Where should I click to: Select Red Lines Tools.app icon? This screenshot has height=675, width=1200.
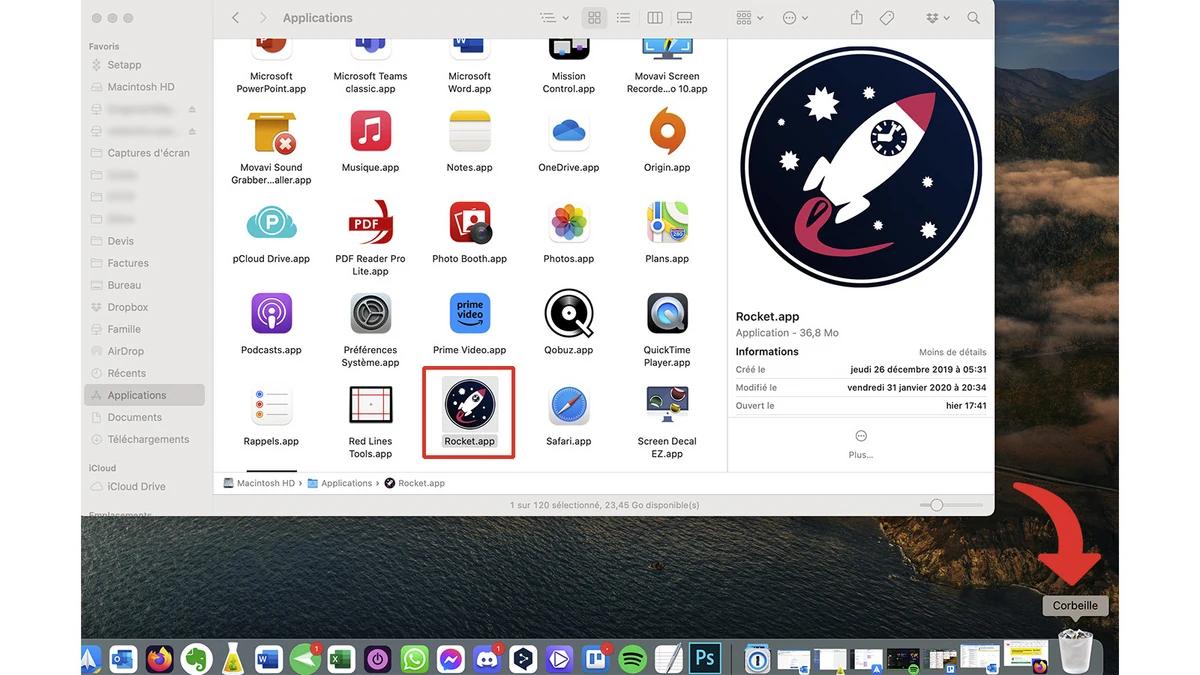[370, 406]
